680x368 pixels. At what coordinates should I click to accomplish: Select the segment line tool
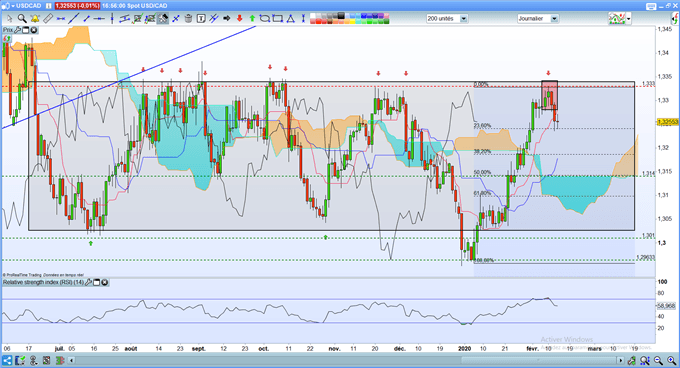[x=86, y=19]
